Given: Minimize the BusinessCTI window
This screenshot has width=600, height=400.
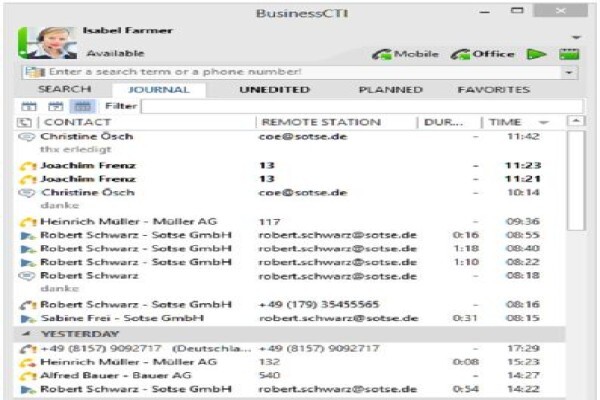Looking at the screenshot, I should tap(484, 12).
